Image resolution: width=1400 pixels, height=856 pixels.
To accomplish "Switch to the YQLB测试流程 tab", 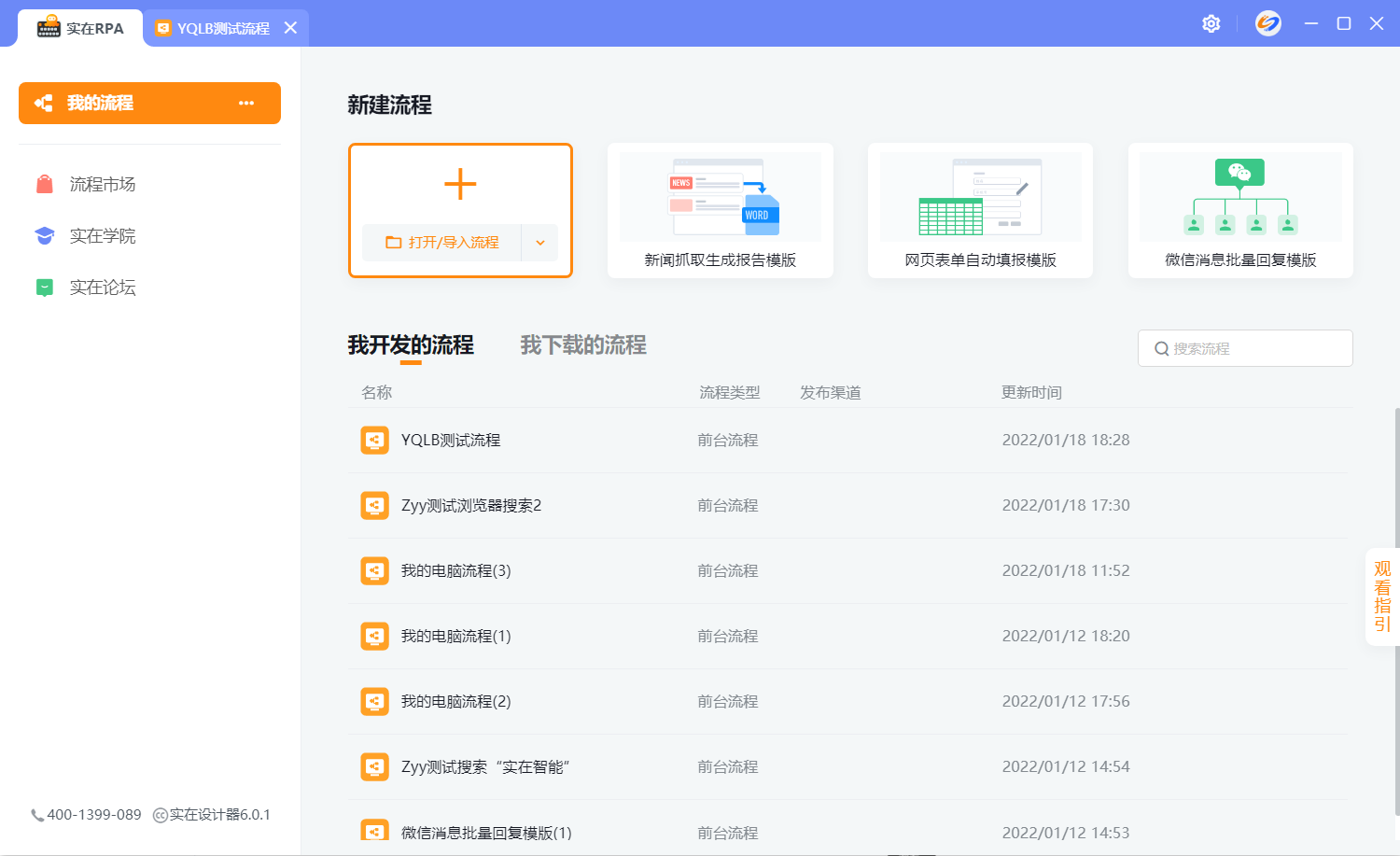I will pyautogui.click(x=226, y=28).
